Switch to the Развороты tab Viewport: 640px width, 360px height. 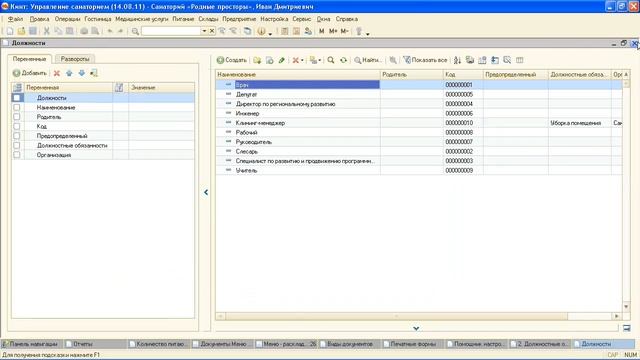click(75, 59)
